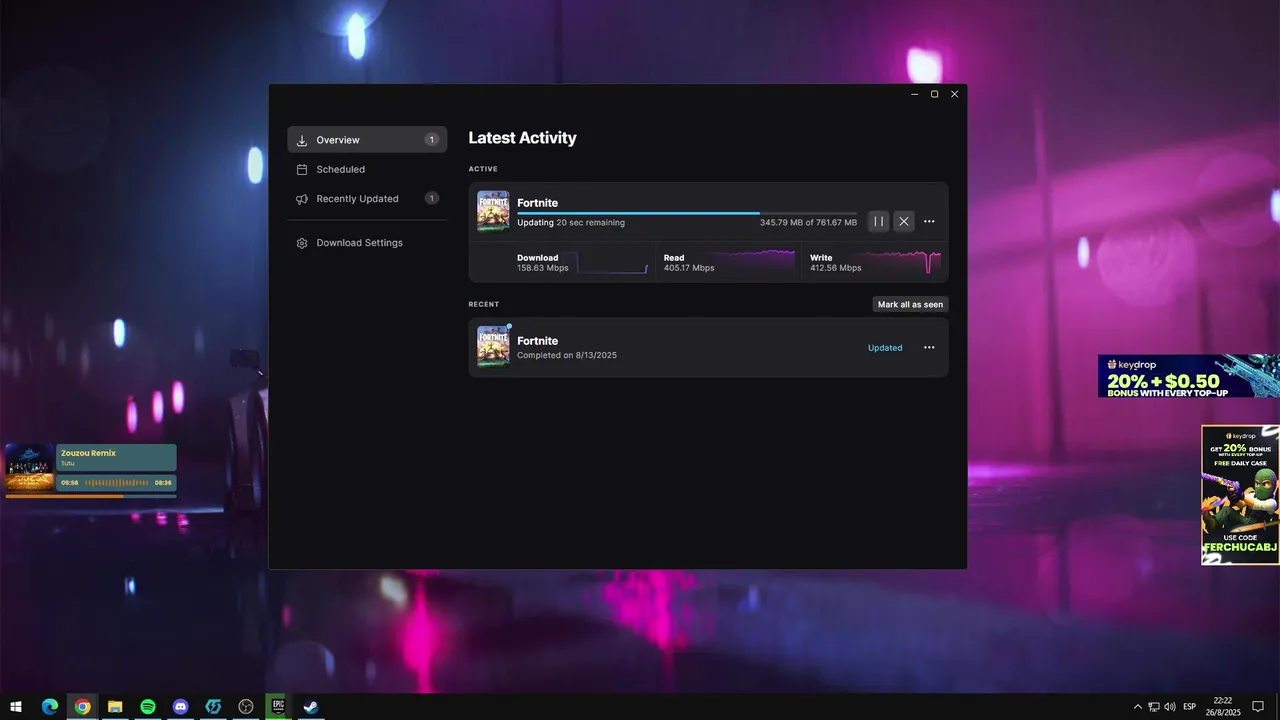Minimize the Epic downloads window

tap(915, 94)
